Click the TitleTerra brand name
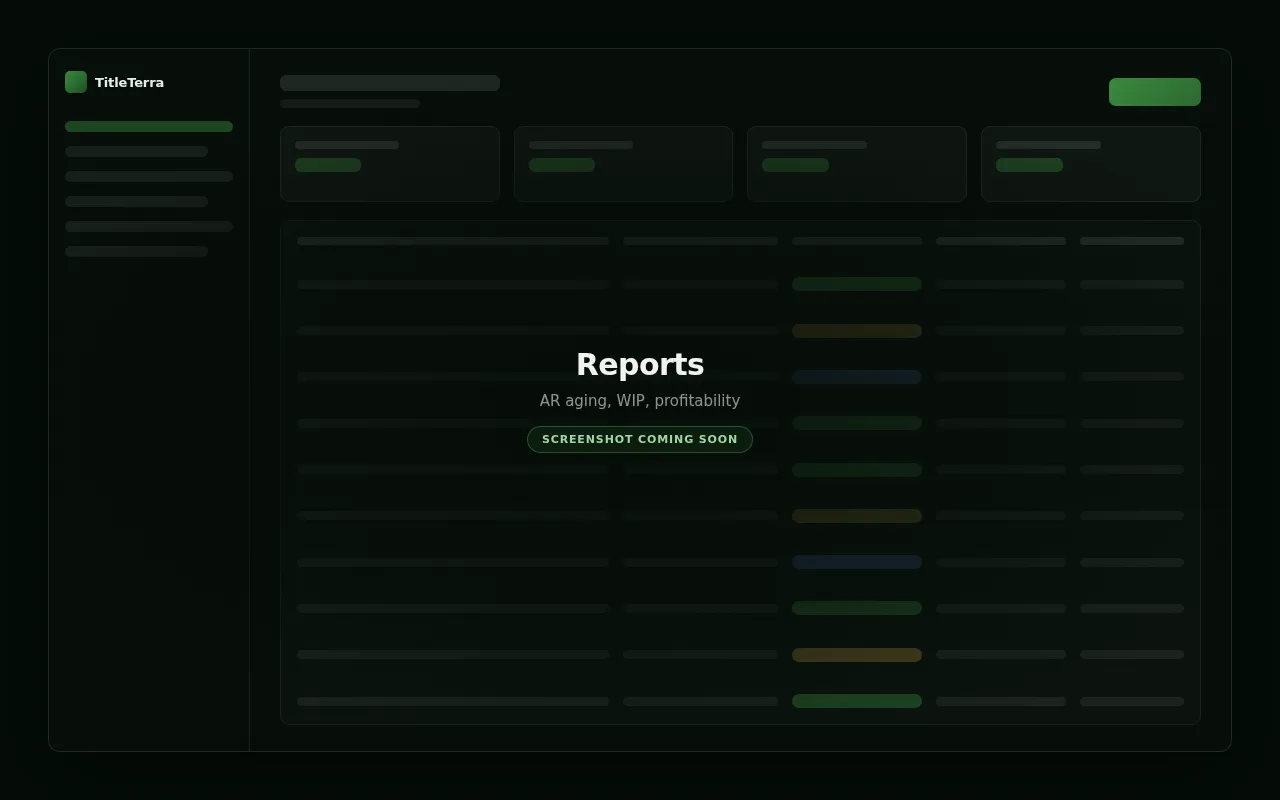Viewport: 1280px width, 800px height. tap(129, 82)
